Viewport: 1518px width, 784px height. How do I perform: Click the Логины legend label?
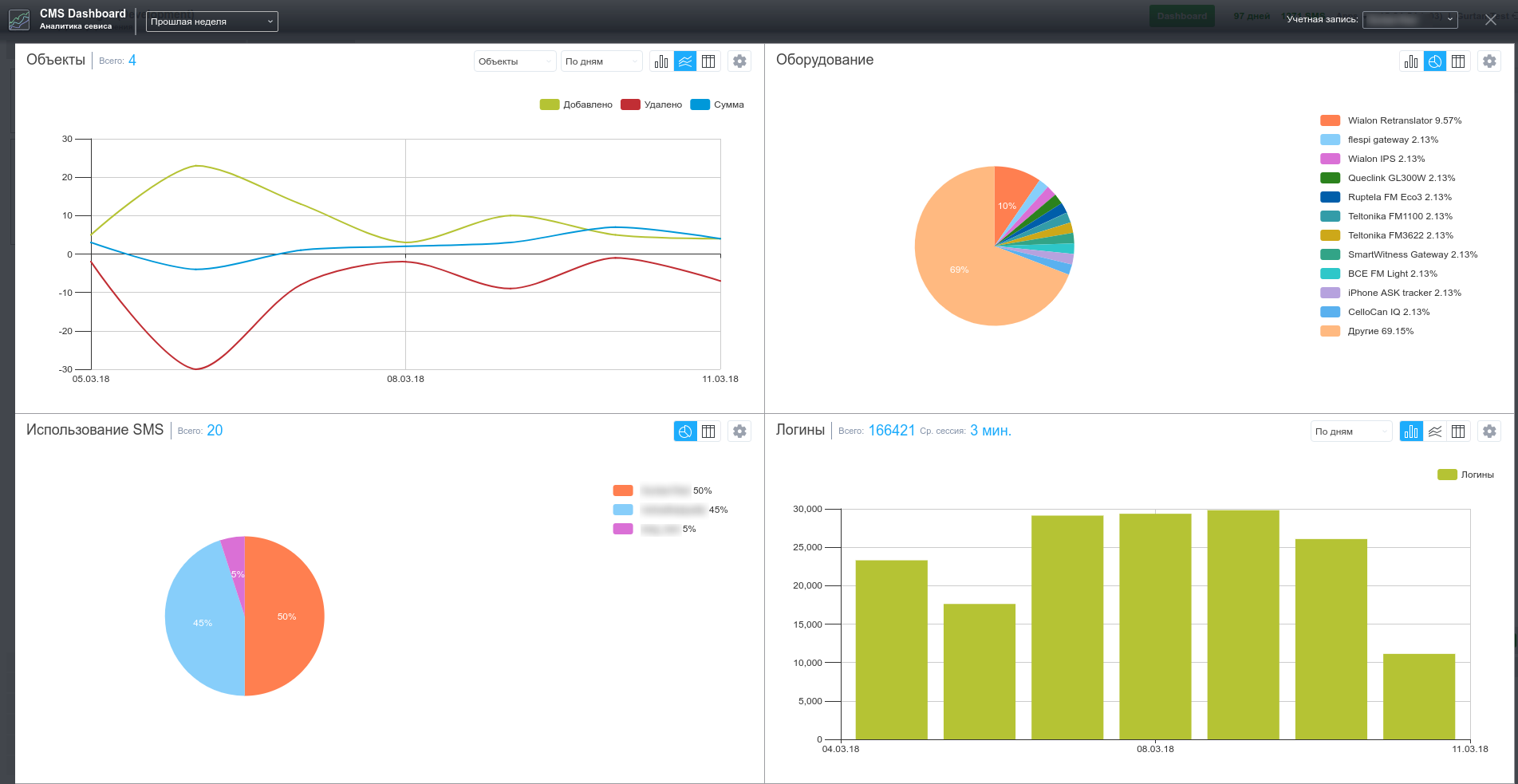[1477, 475]
